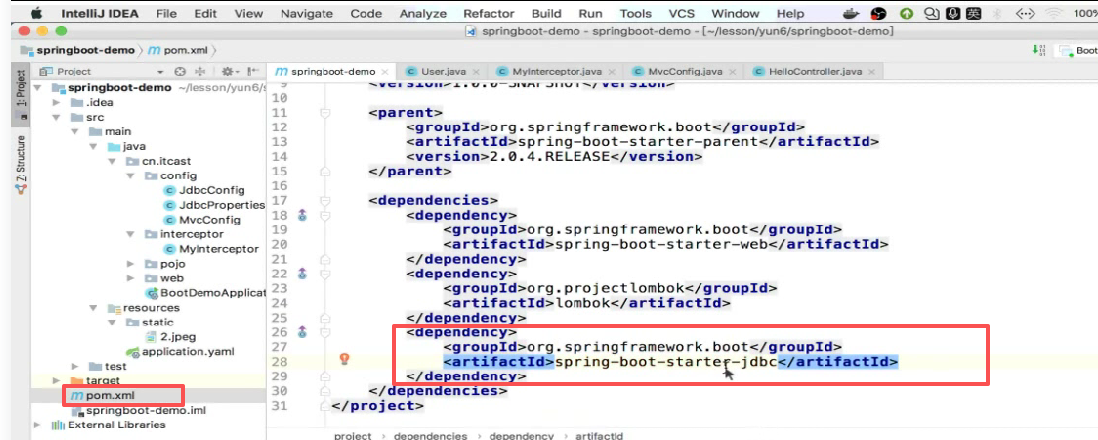
Task: Click Collapse All icon in Project panel
Action: 200,71
